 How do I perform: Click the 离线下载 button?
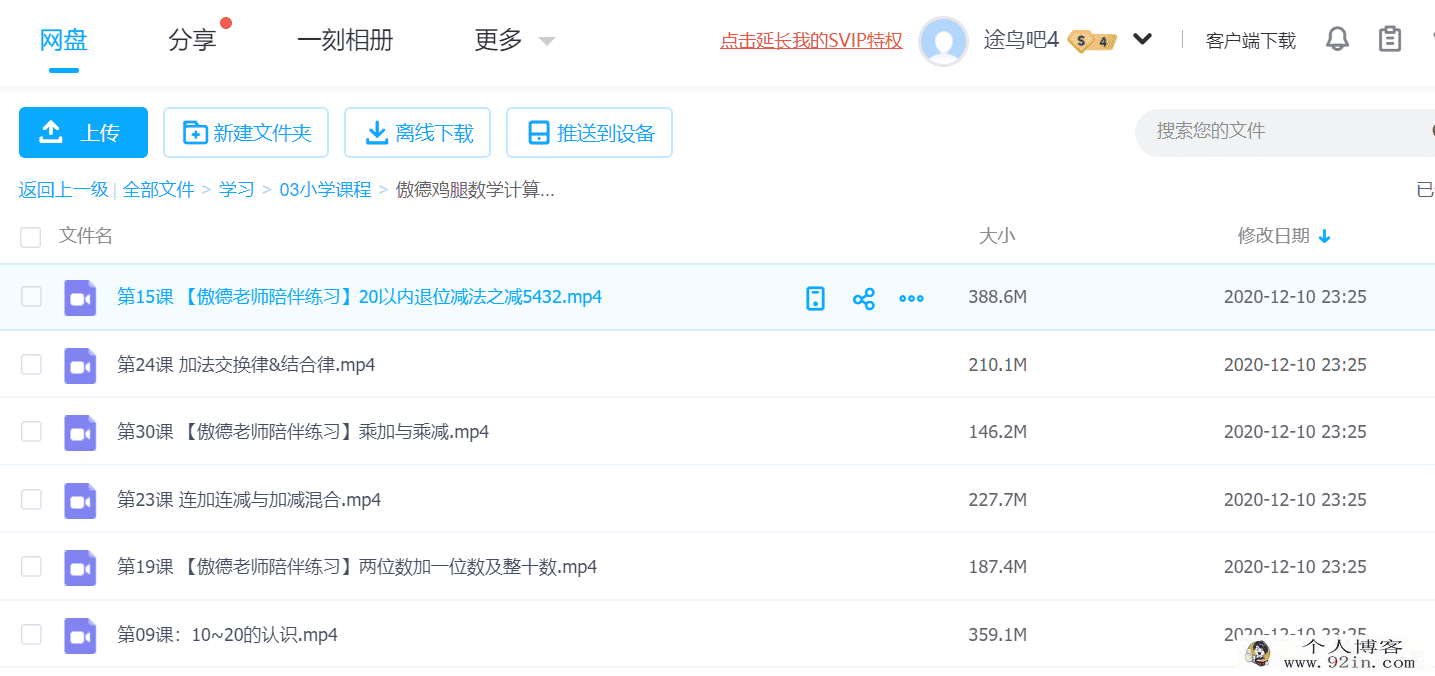pyautogui.click(x=417, y=133)
